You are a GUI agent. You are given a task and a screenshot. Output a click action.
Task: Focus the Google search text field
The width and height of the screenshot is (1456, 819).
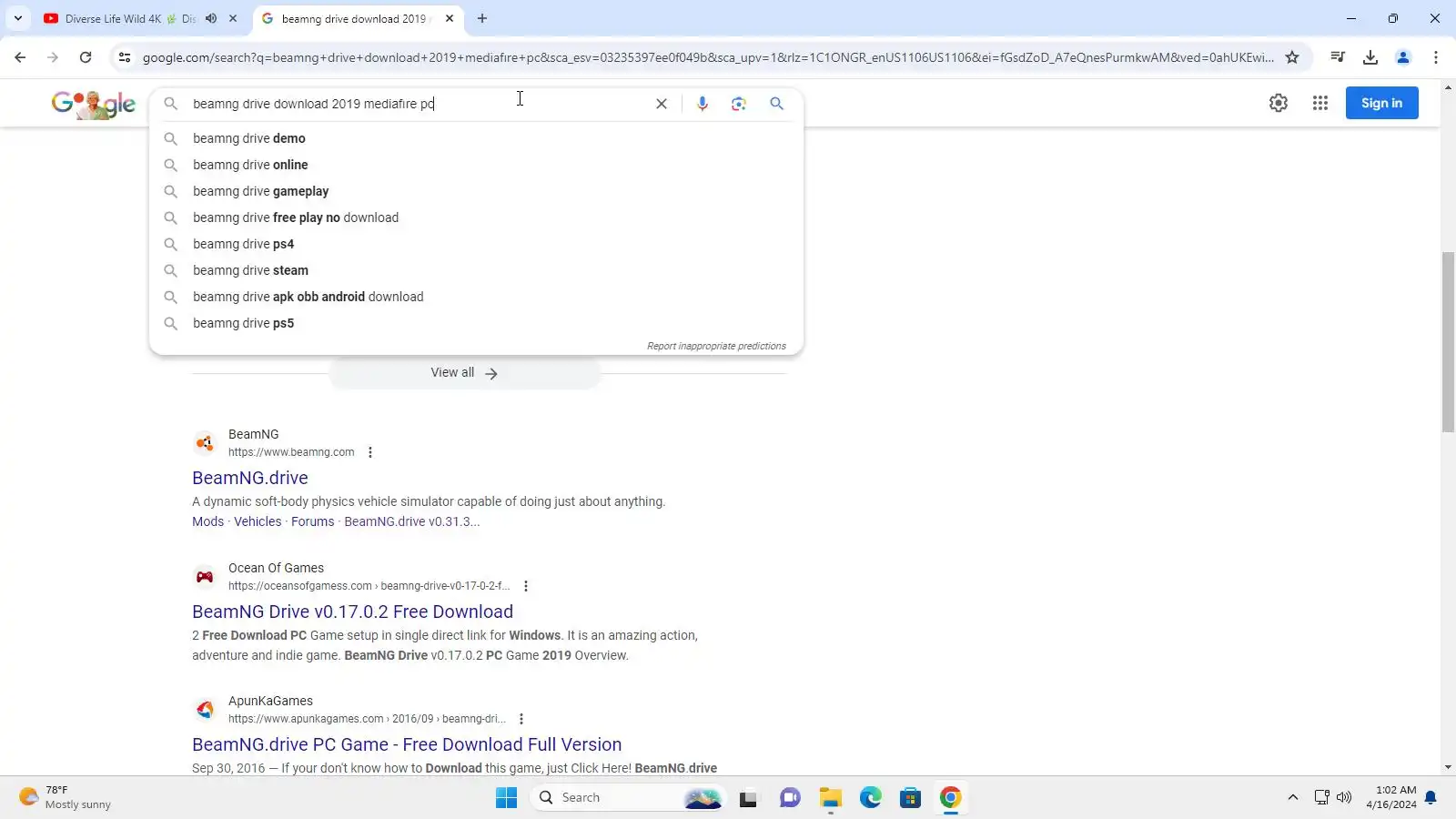coord(419,104)
